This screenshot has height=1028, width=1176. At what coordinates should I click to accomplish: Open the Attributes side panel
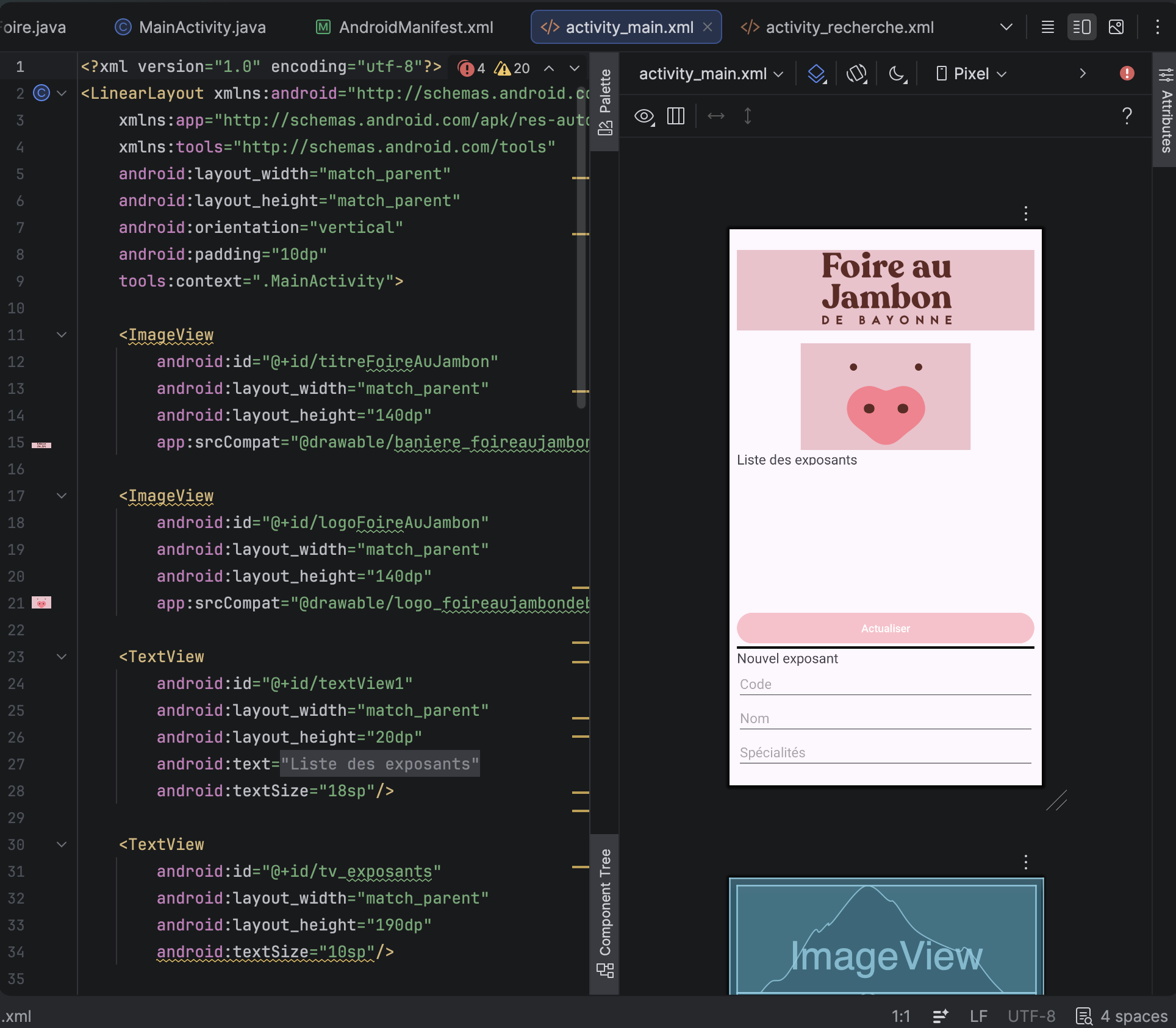[x=1166, y=110]
